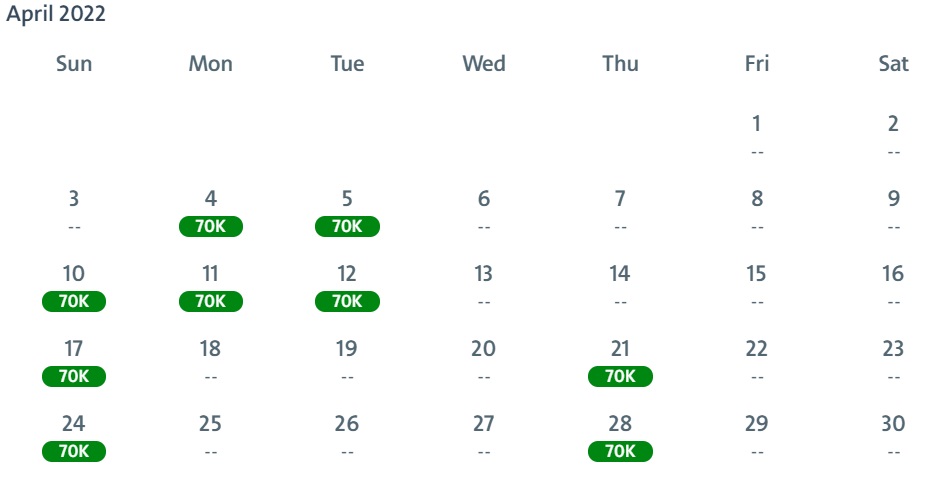Select the 70K badge on April 28

(620, 451)
